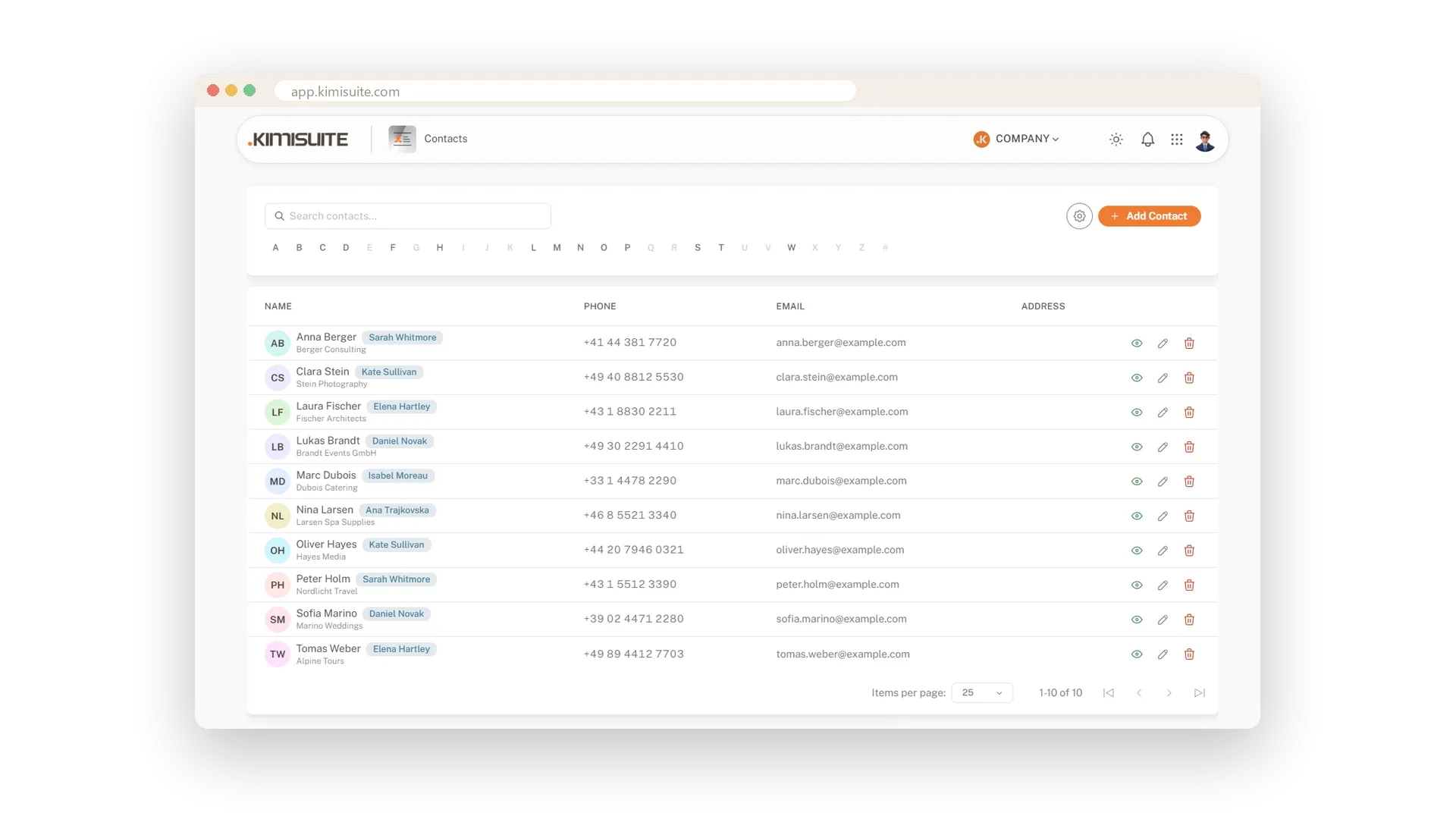Delete the Anna Berger contact

click(1189, 344)
